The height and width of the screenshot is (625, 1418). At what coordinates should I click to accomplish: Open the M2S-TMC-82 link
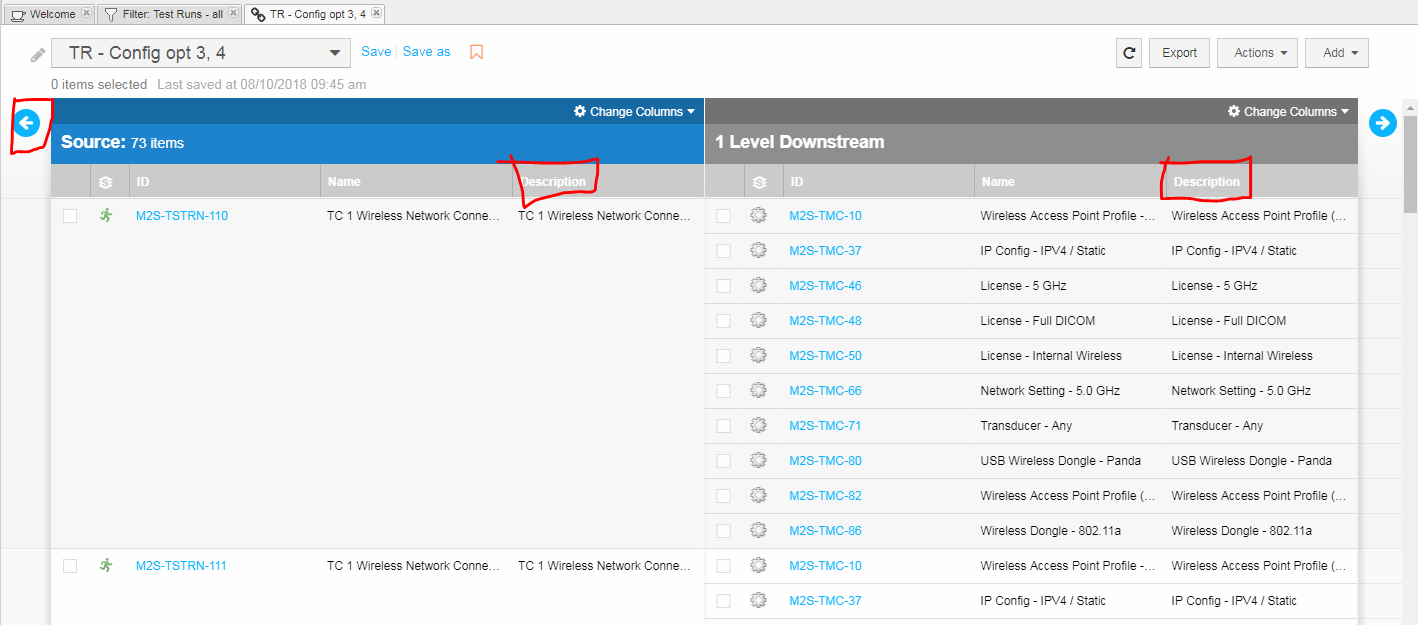pyautogui.click(x=825, y=495)
